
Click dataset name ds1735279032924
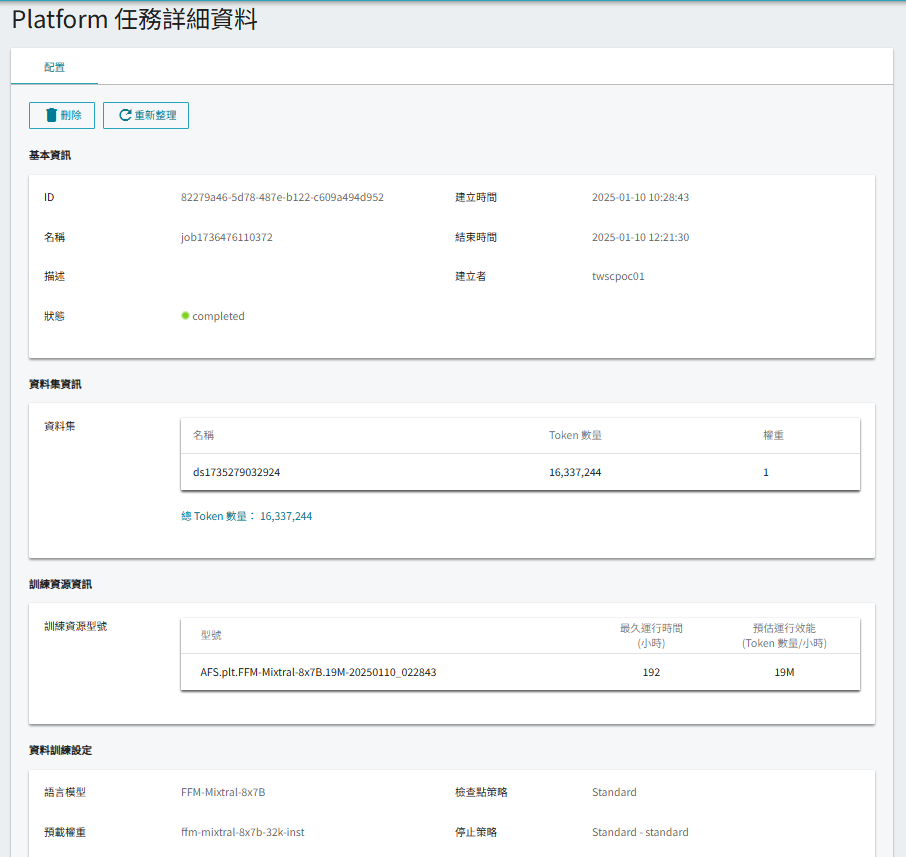pyautogui.click(x=236, y=472)
